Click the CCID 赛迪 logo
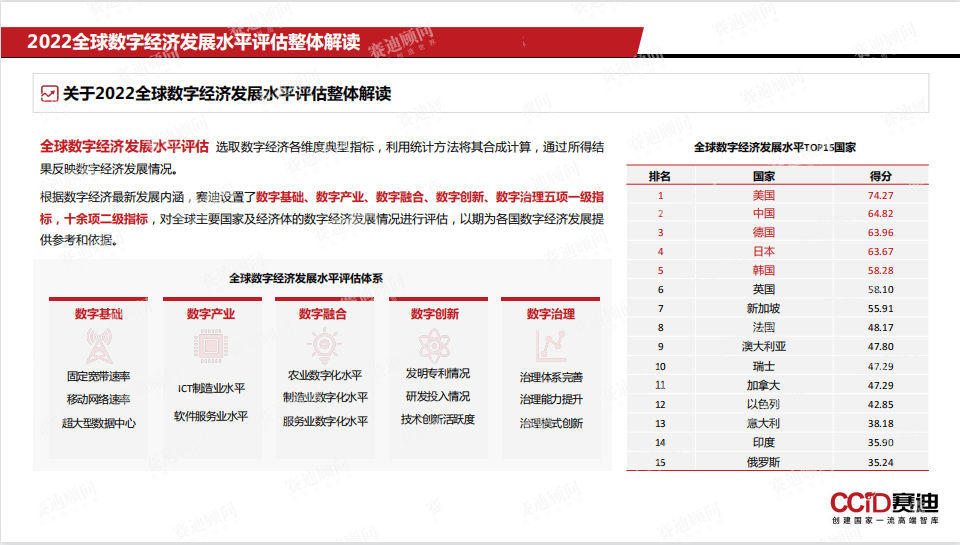 click(883, 508)
